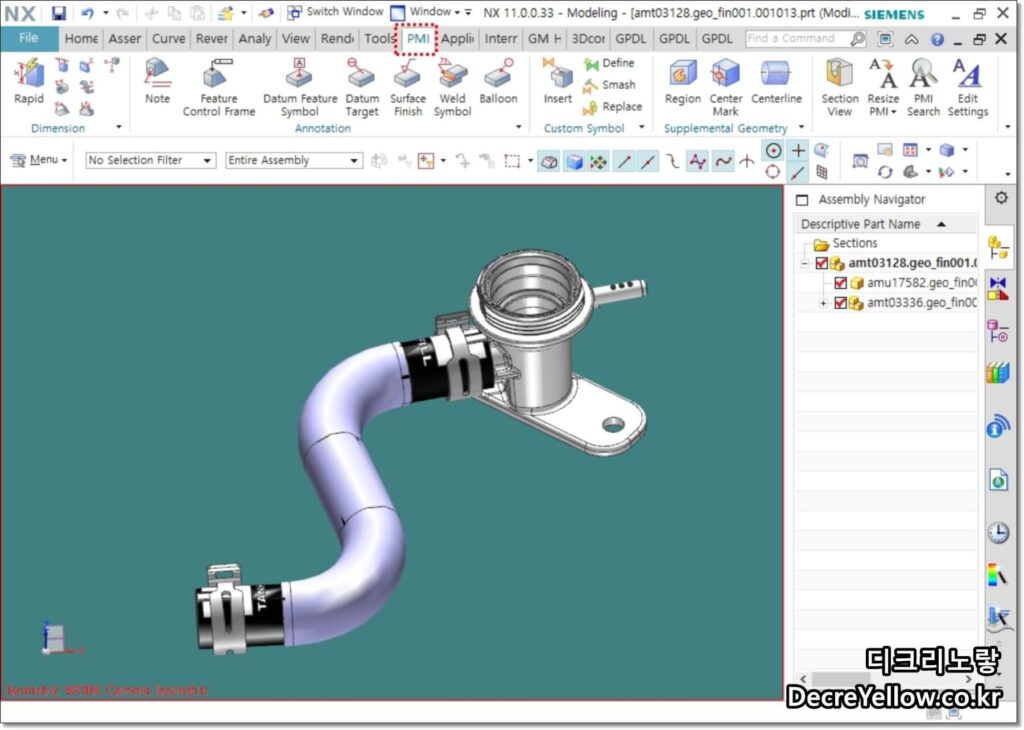Collapse the amt03128.geo_fin001 tree node
Screen dimensions: 1024x730
click(805, 264)
